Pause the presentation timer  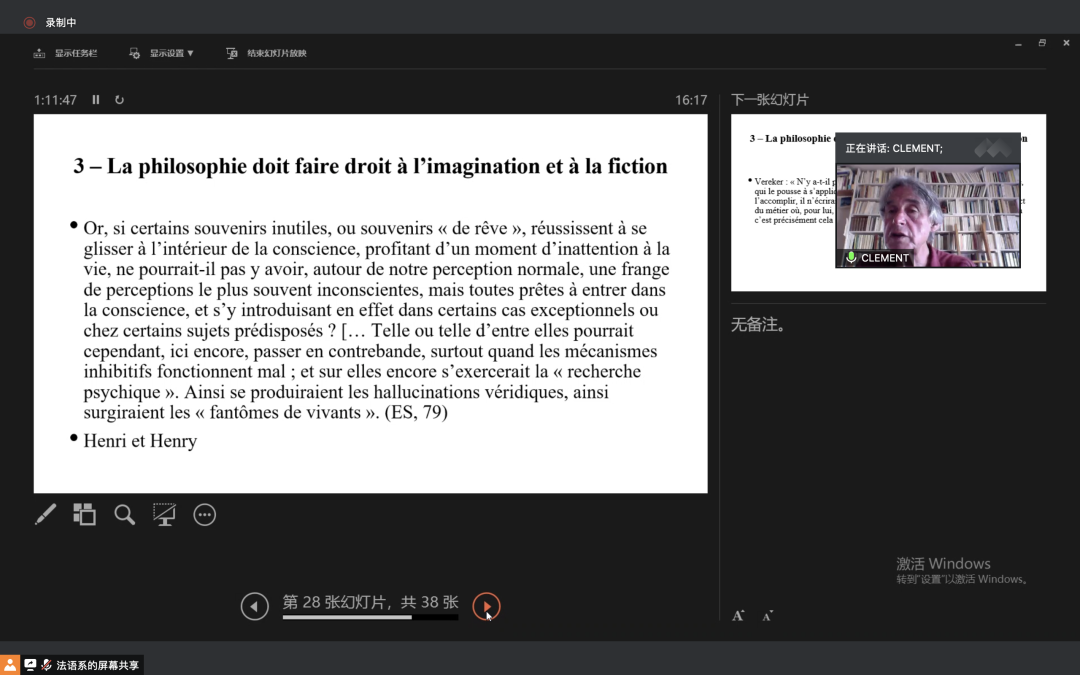click(x=96, y=100)
